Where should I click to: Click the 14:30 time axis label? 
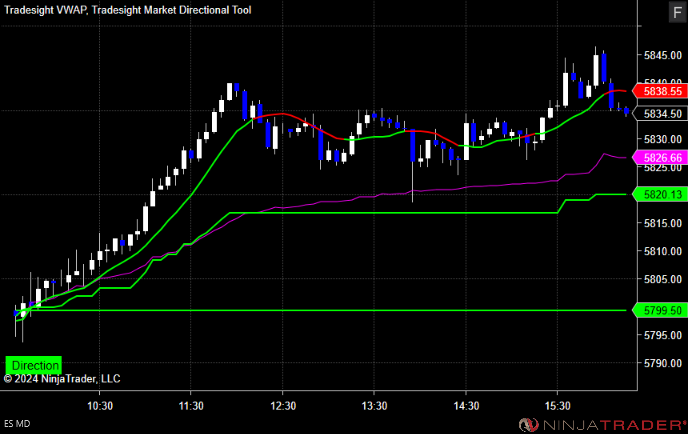pyautogui.click(x=466, y=406)
